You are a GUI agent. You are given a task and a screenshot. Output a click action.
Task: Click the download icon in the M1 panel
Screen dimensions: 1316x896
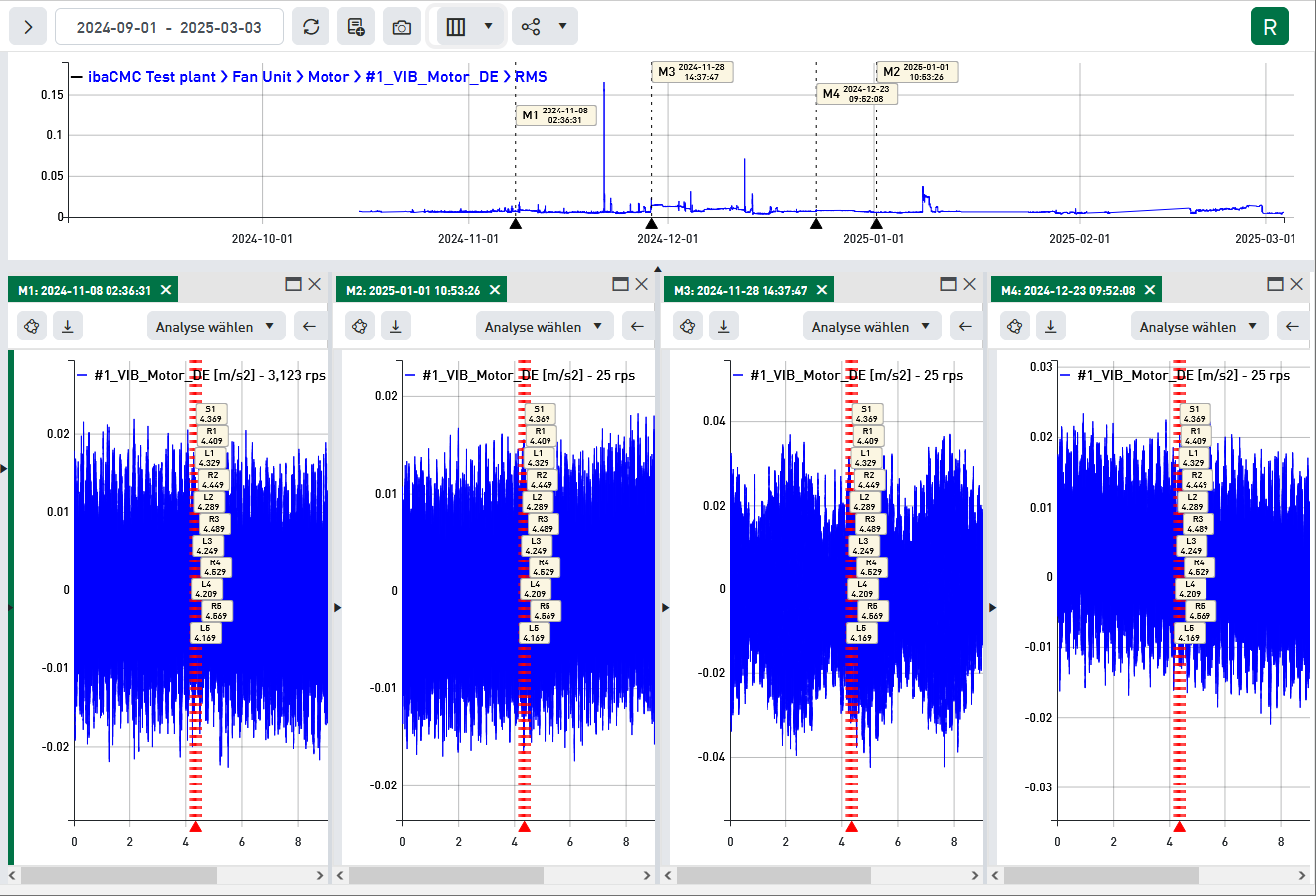coord(67,326)
